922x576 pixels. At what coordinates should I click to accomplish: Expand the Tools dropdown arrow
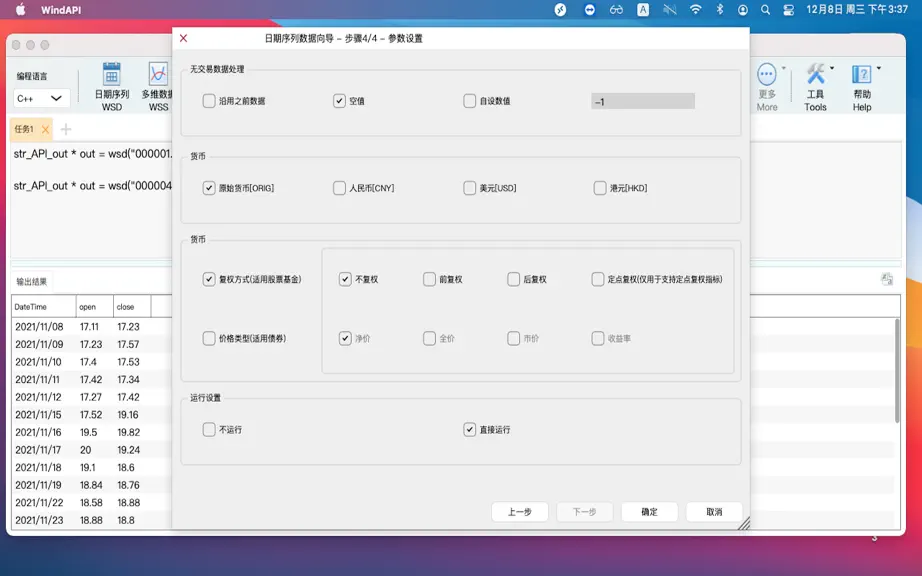(x=832, y=68)
